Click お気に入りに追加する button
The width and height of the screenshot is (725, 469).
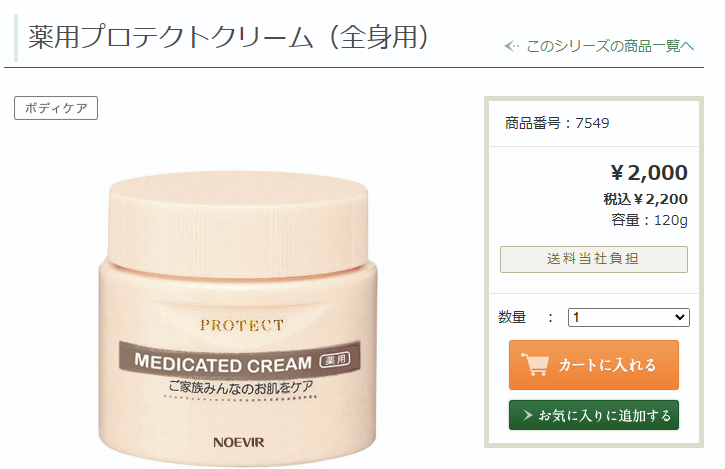click(x=594, y=415)
